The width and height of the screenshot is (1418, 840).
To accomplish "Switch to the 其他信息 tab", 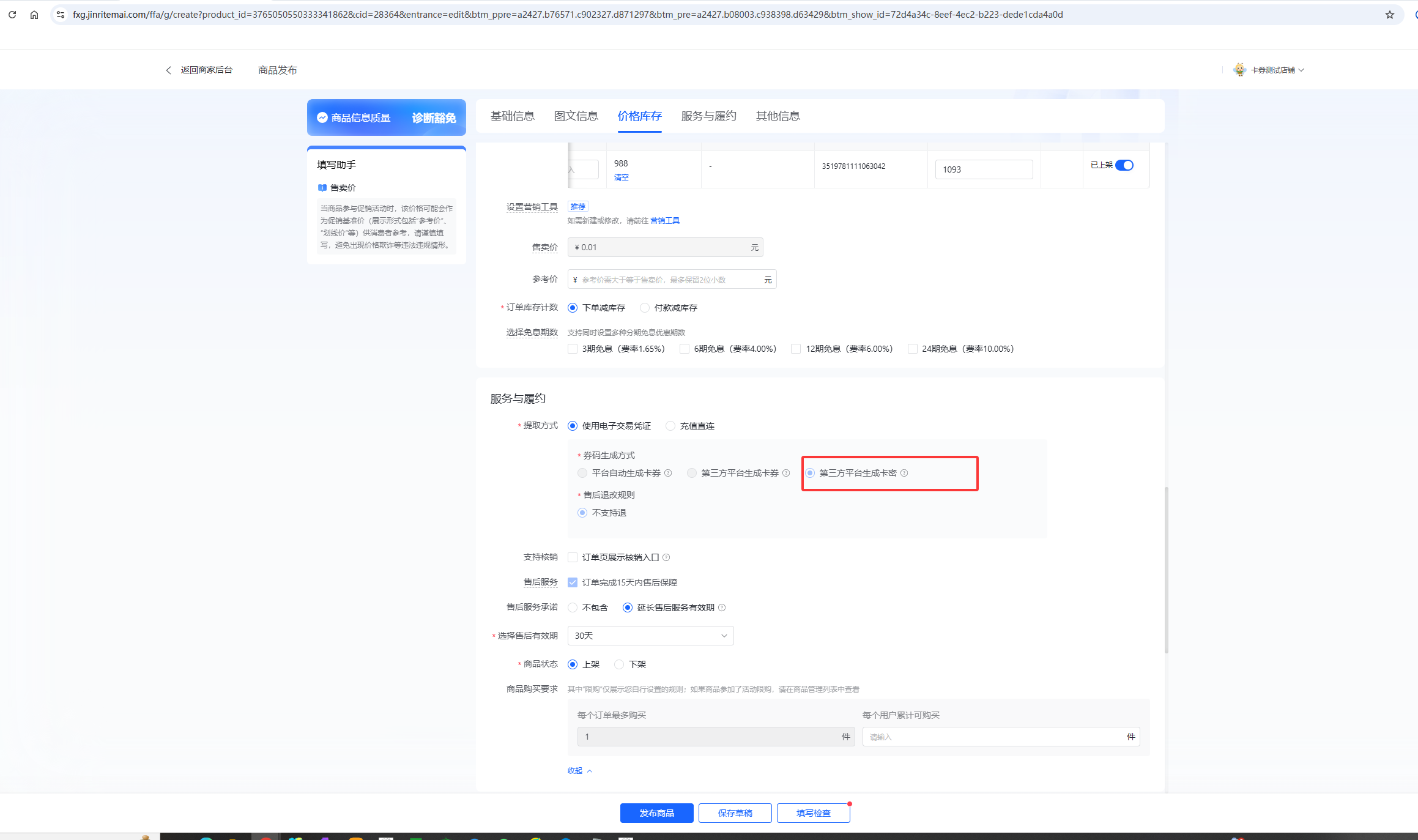I will (x=778, y=116).
